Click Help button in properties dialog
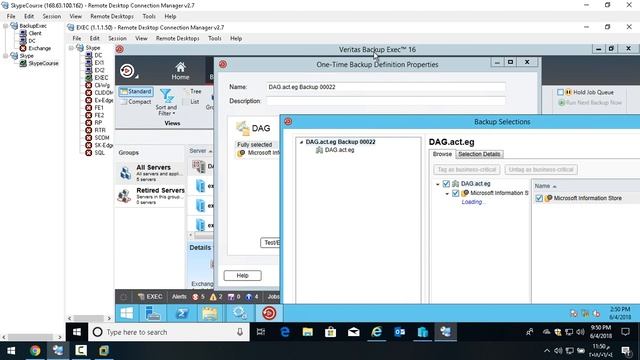This screenshot has height=360, width=640. [x=242, y=276]
